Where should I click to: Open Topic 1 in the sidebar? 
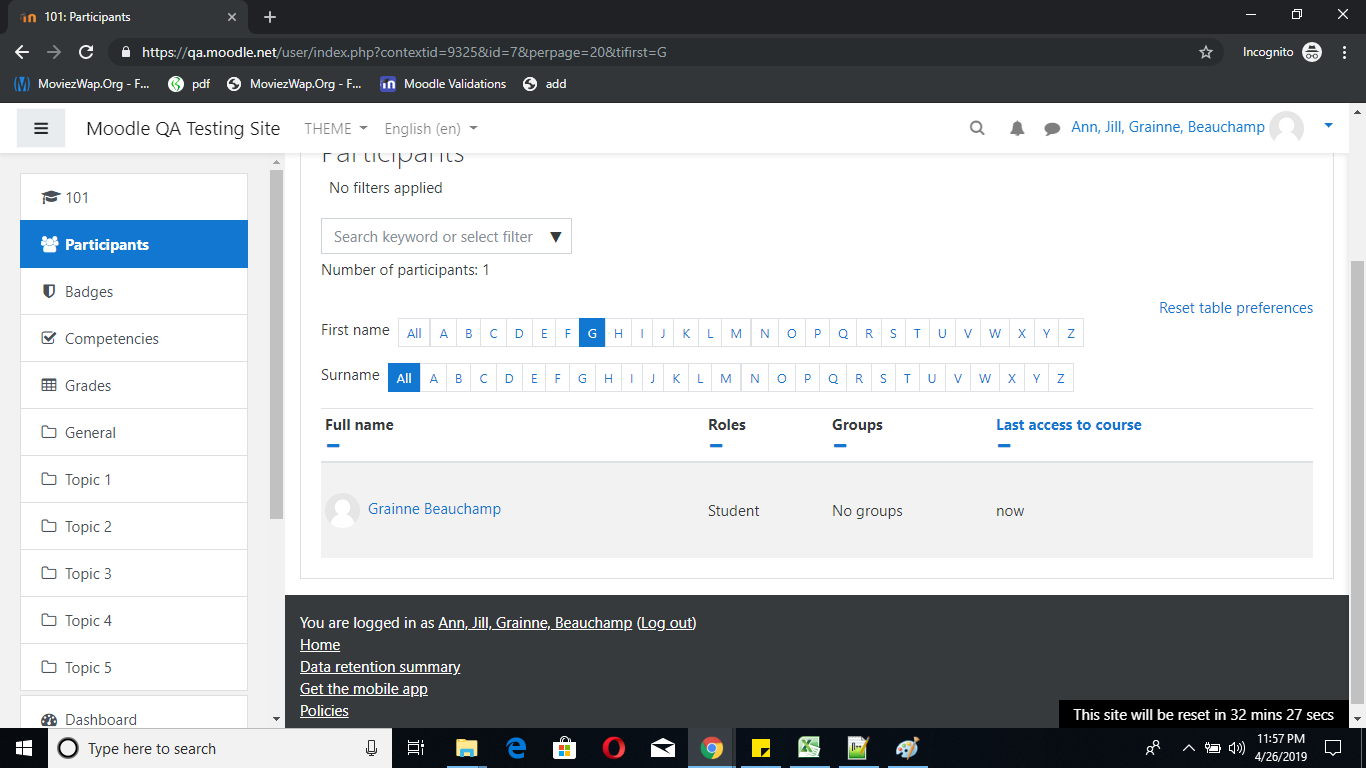pos(134,479)
